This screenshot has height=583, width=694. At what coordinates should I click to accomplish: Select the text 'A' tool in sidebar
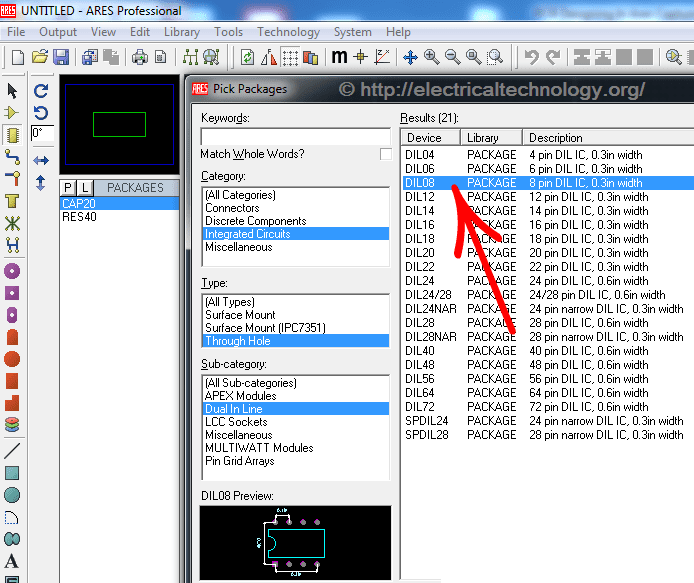tap(12, 561)
